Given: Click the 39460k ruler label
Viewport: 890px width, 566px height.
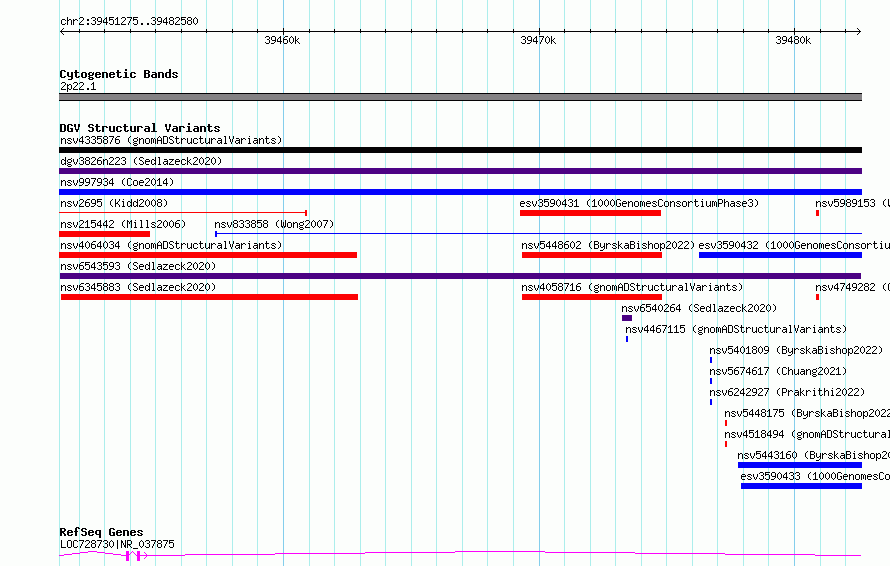Looking at the screenshot, I should 282,40.
